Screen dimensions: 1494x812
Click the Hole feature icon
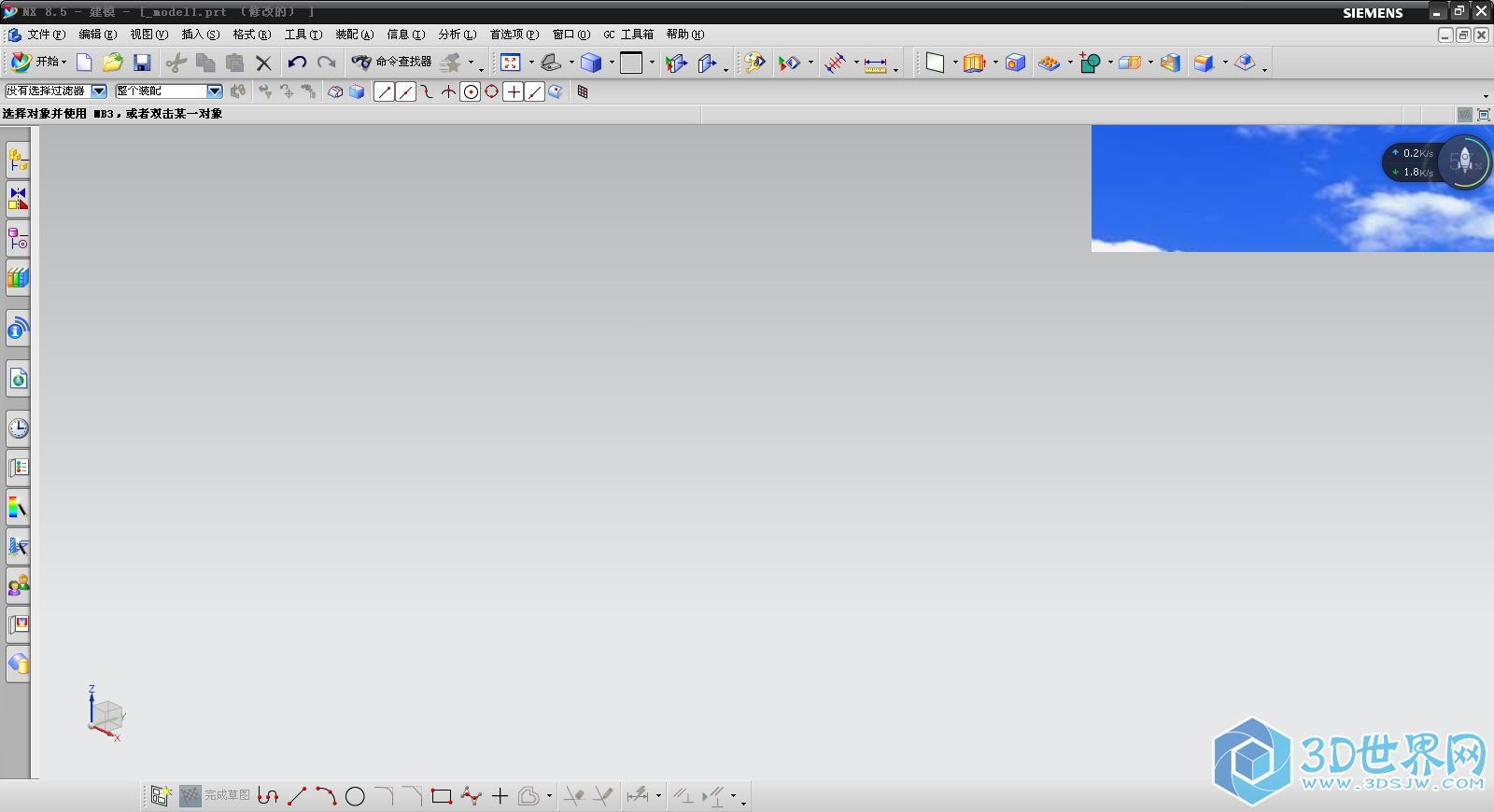tap(1016, 63)
